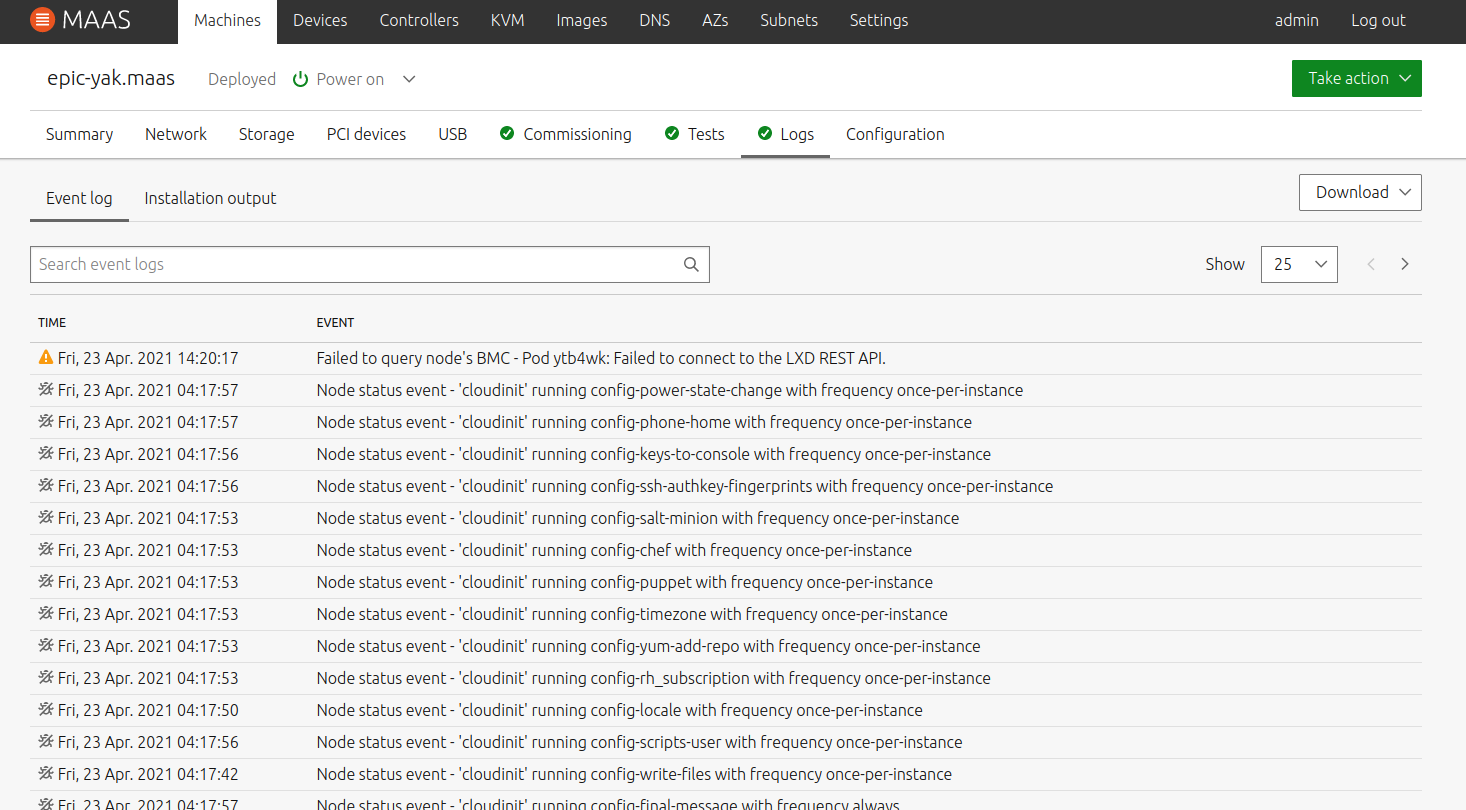The image size is (1466, 810).
Task: Change the Show 25 entries selector
Action: pyautogui.click(x=1298, y=264)
